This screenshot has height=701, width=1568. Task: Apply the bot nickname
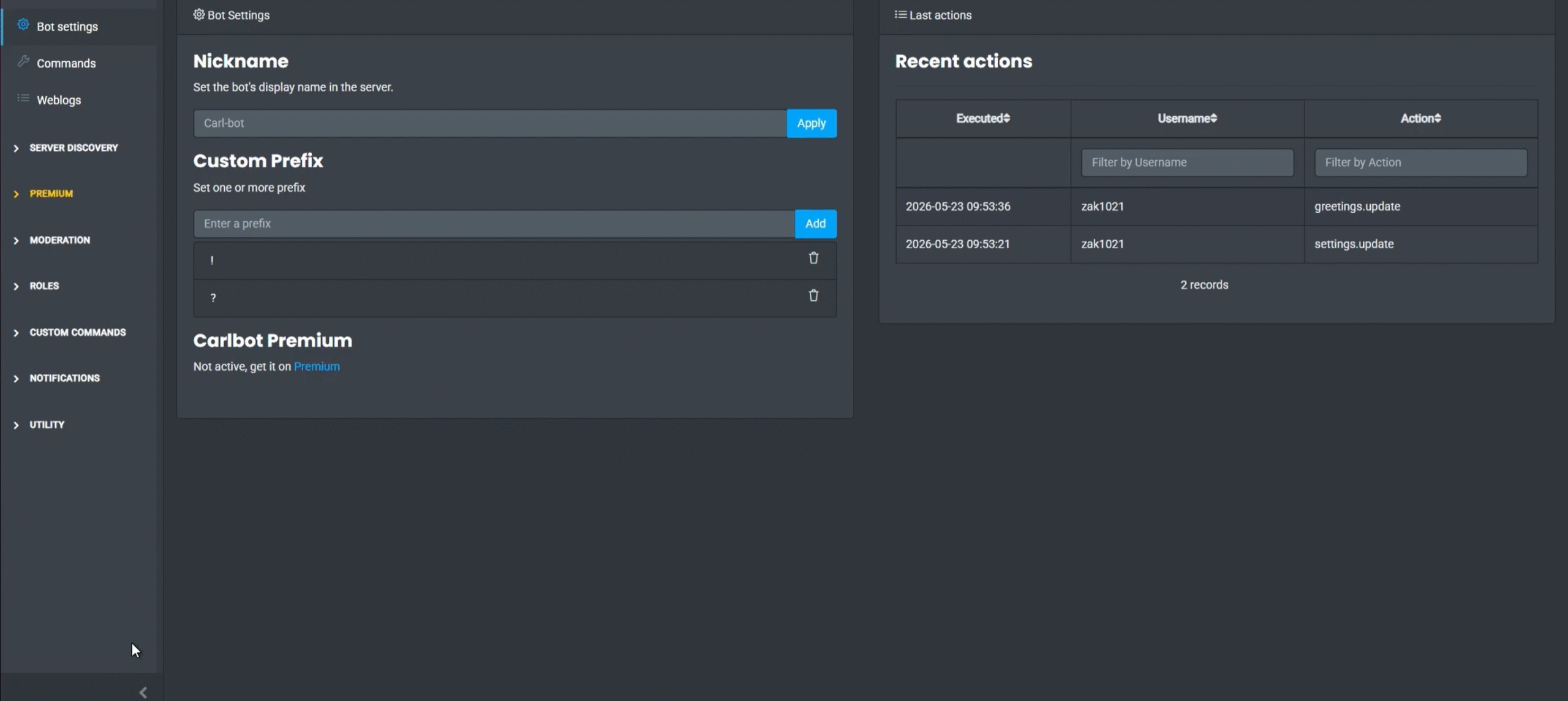[812, 123]
